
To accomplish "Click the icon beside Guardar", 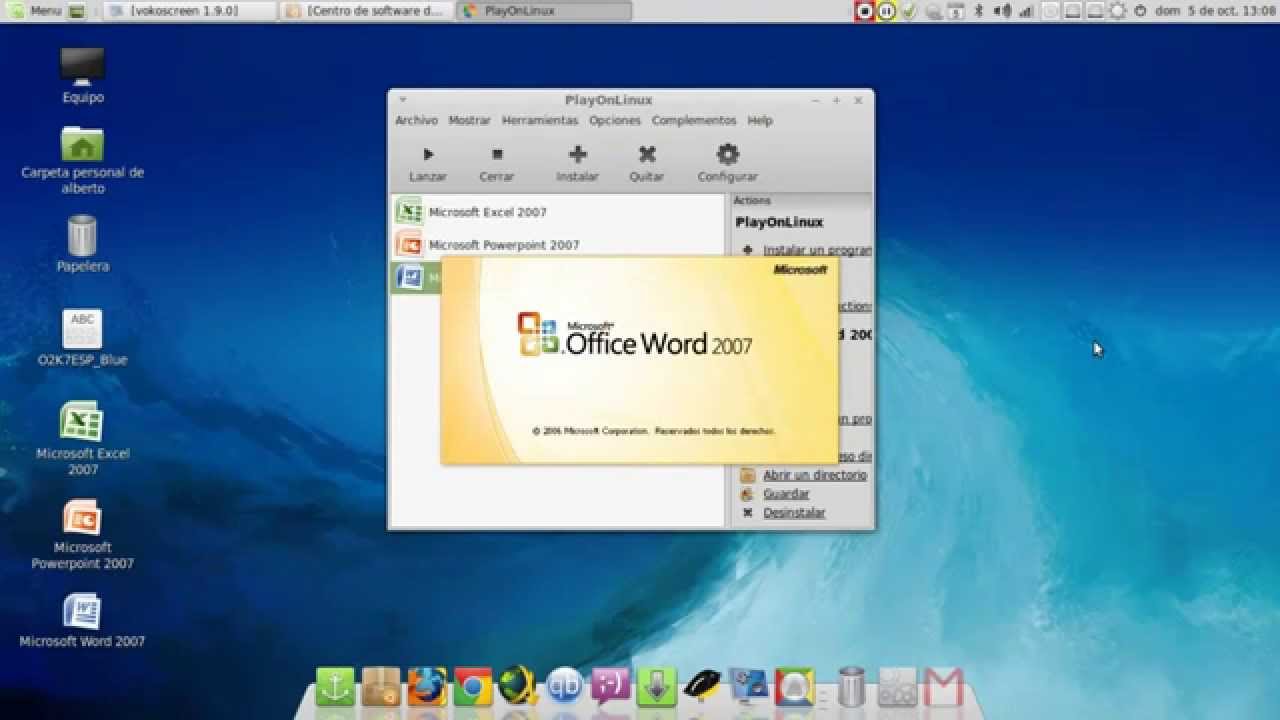I will pos(747,494).
